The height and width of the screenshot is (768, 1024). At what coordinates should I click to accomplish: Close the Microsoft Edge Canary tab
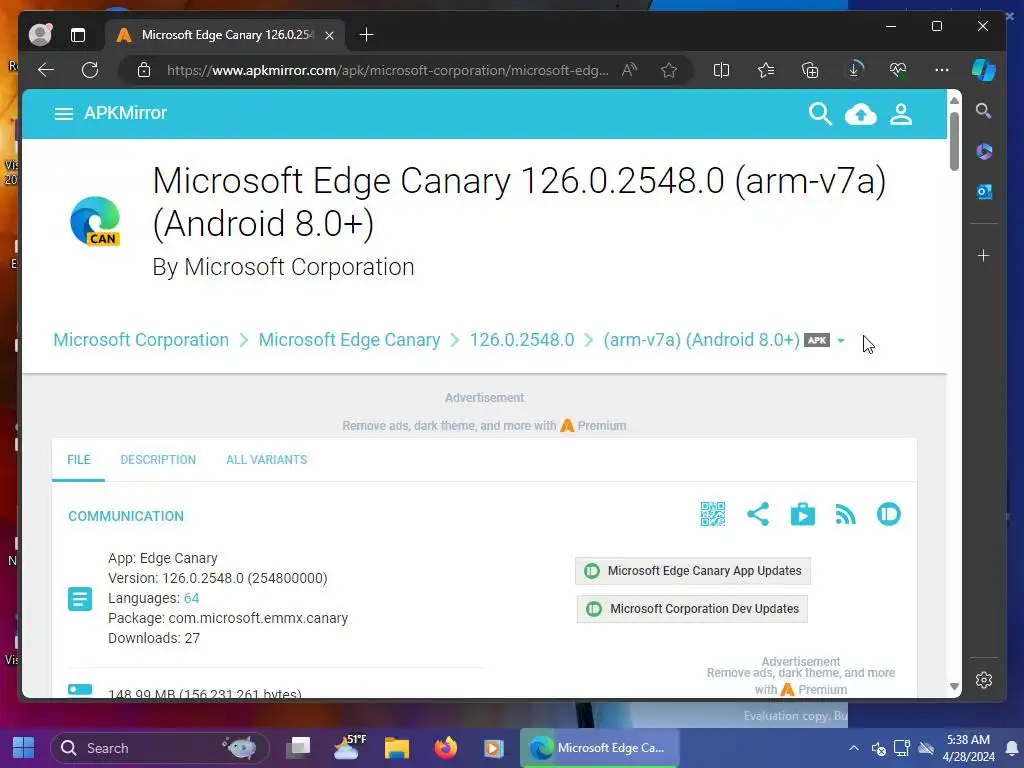point(330,35)
